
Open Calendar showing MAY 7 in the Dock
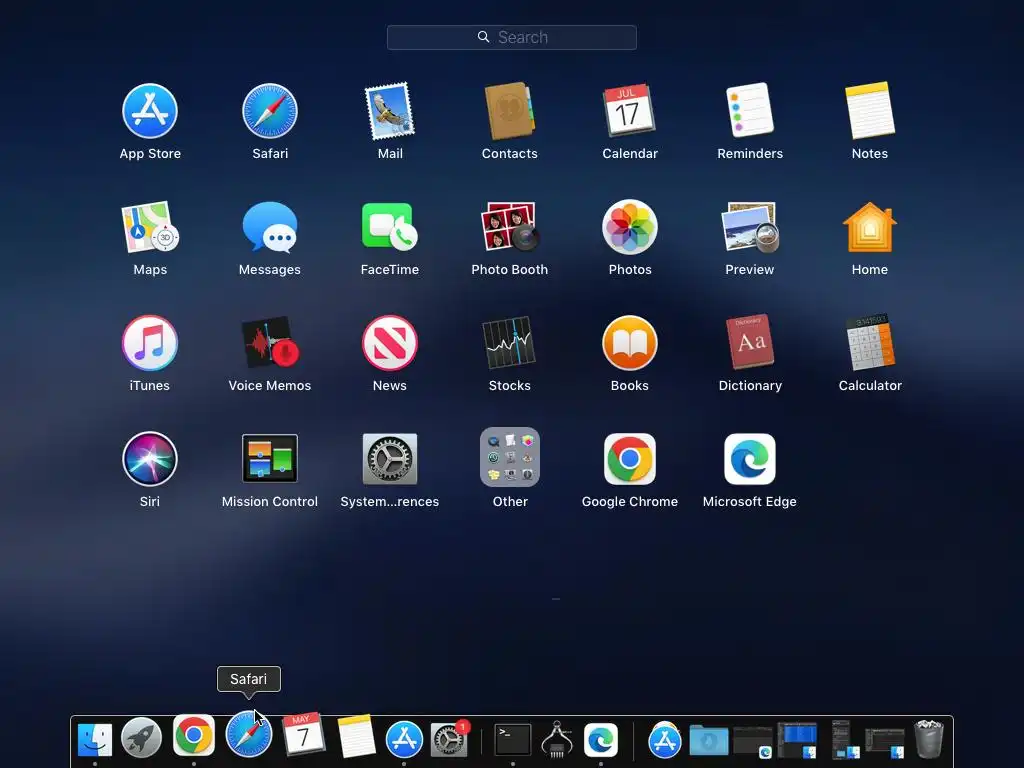click(x=302, y=734)
